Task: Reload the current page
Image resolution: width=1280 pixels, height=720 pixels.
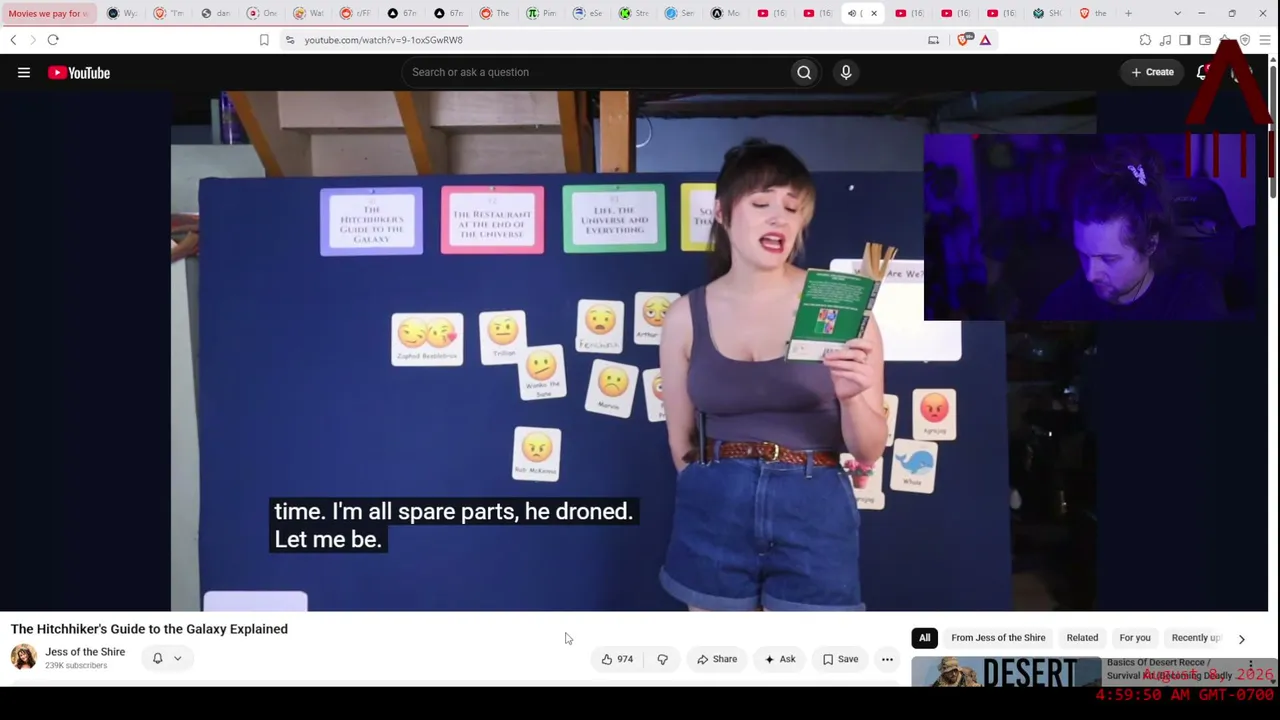Action: coord(53,40)
